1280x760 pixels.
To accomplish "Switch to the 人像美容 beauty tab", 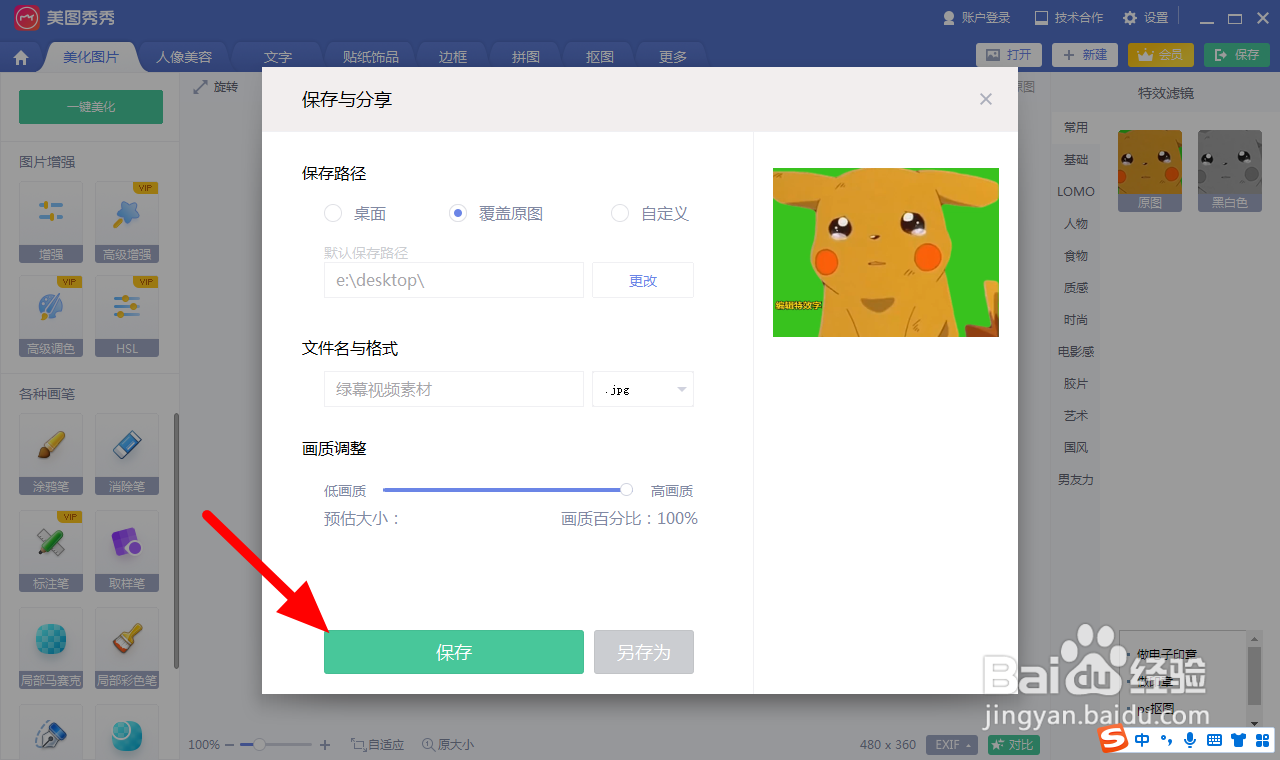I will click(x=184, y=57).
